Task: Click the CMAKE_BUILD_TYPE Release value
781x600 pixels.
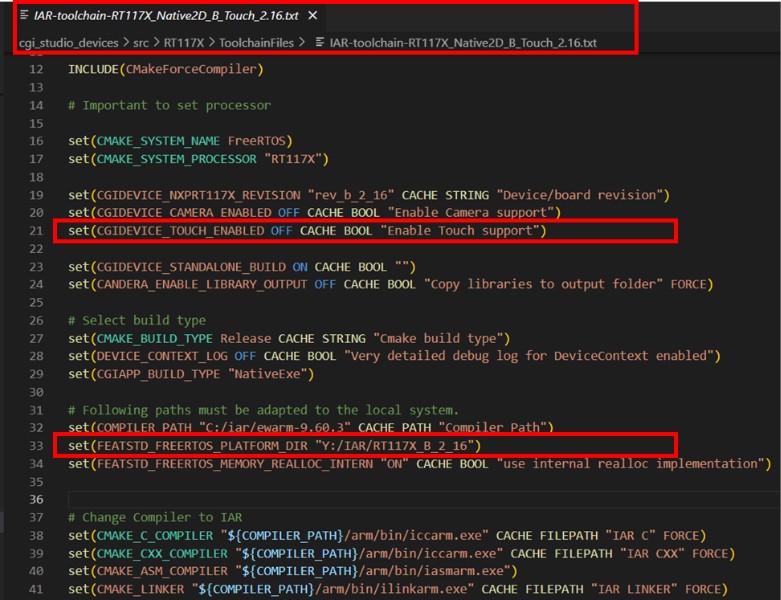Action: (x=246, y=339)
